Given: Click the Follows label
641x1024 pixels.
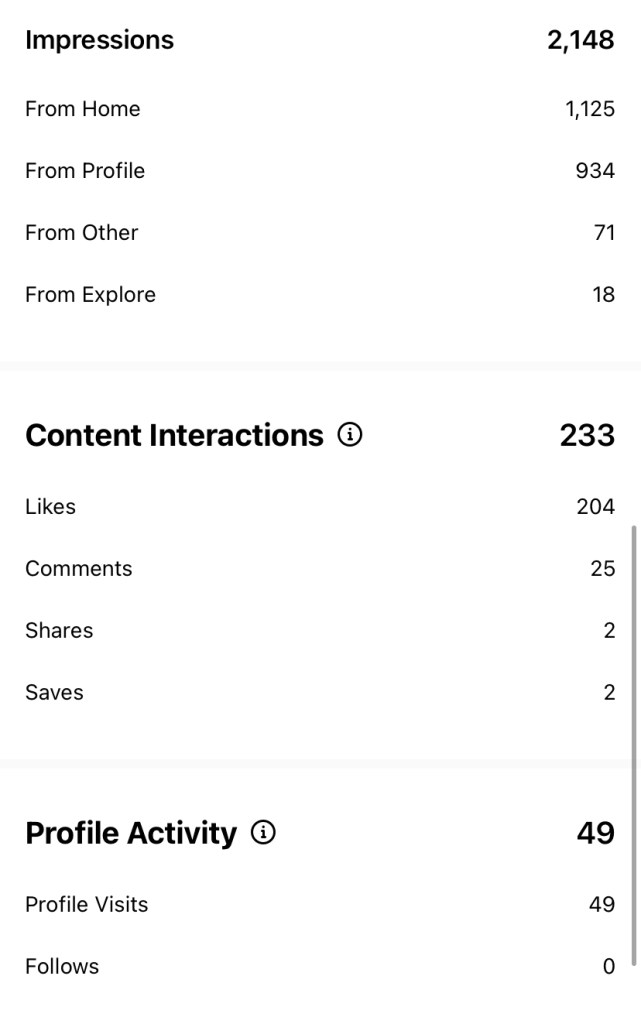Looking at the screenshot, I should pos(62,967).
